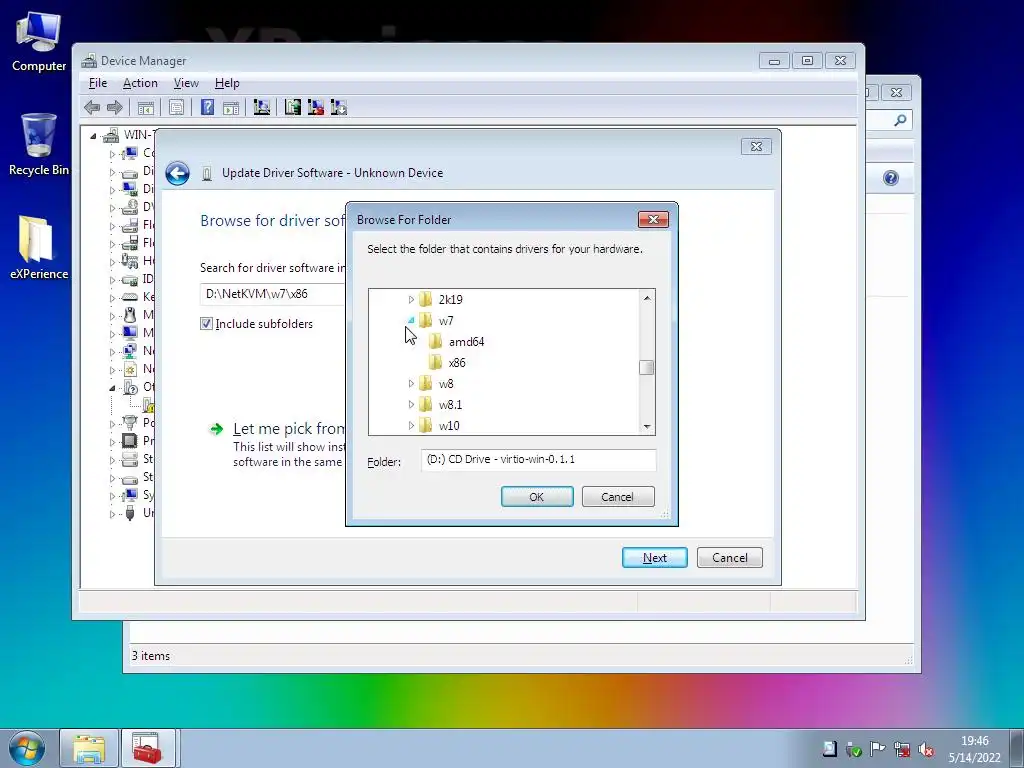Click the Next button in the driver wizard
The width and height of the screenshot is (1024, 768).
click(654, 558)
